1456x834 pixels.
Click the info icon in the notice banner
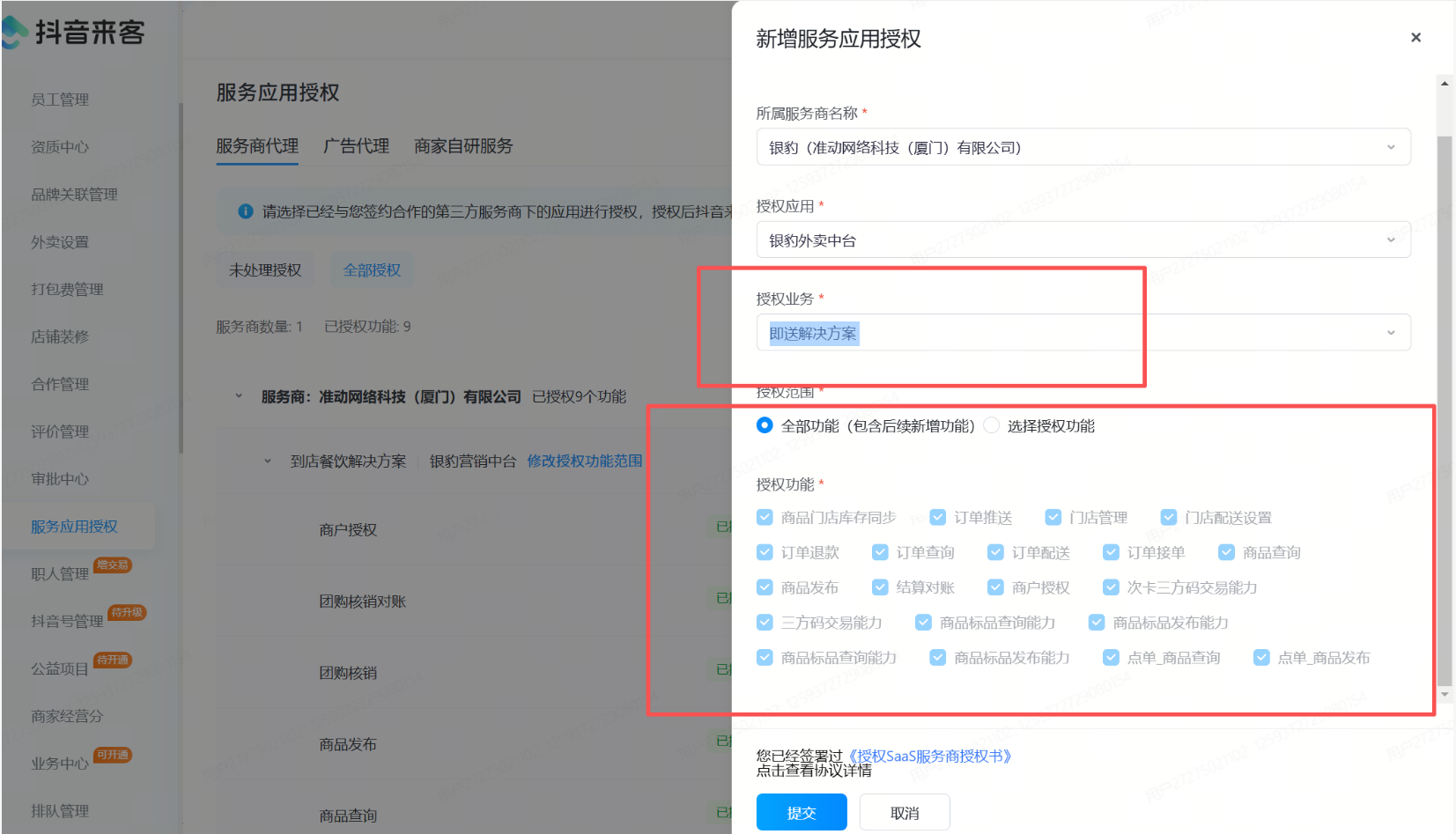coord(246,211)
